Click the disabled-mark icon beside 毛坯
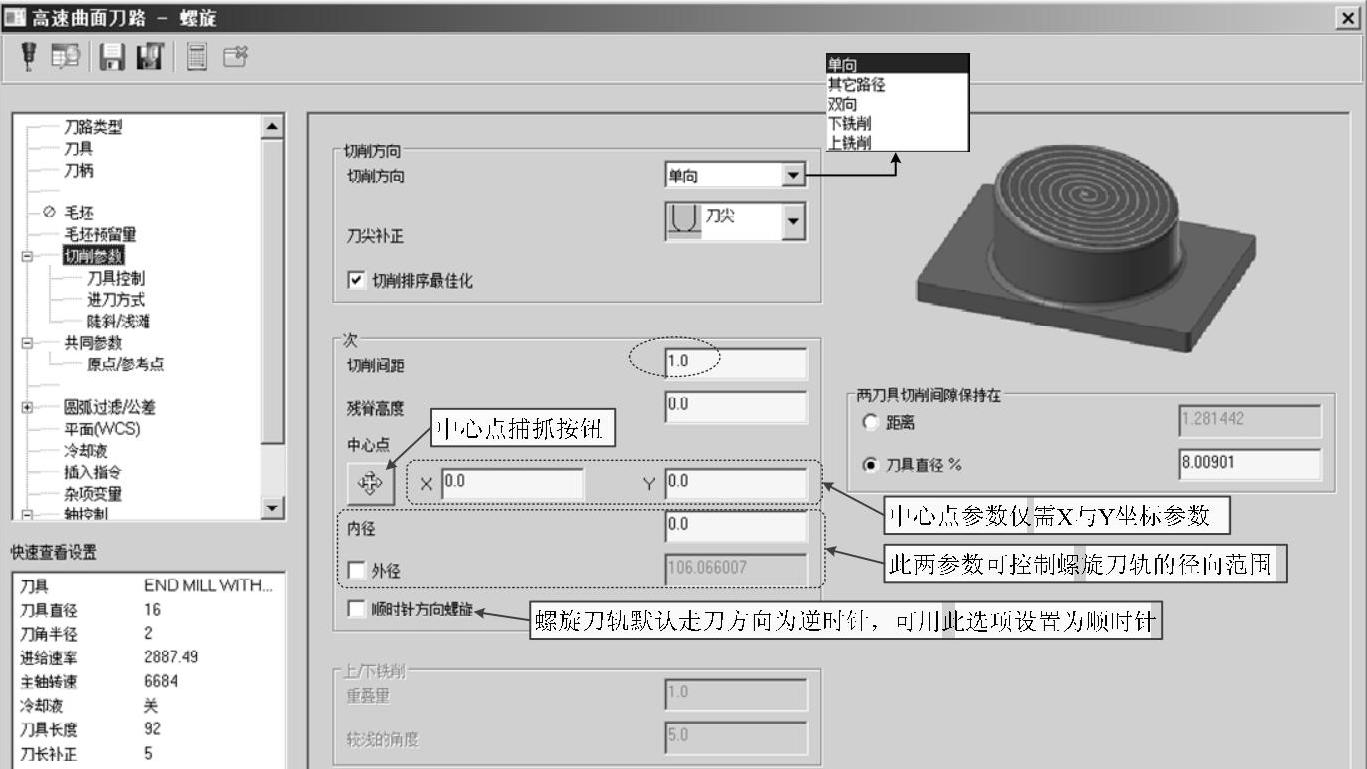 pyautogui.click(x=47, y=212)
